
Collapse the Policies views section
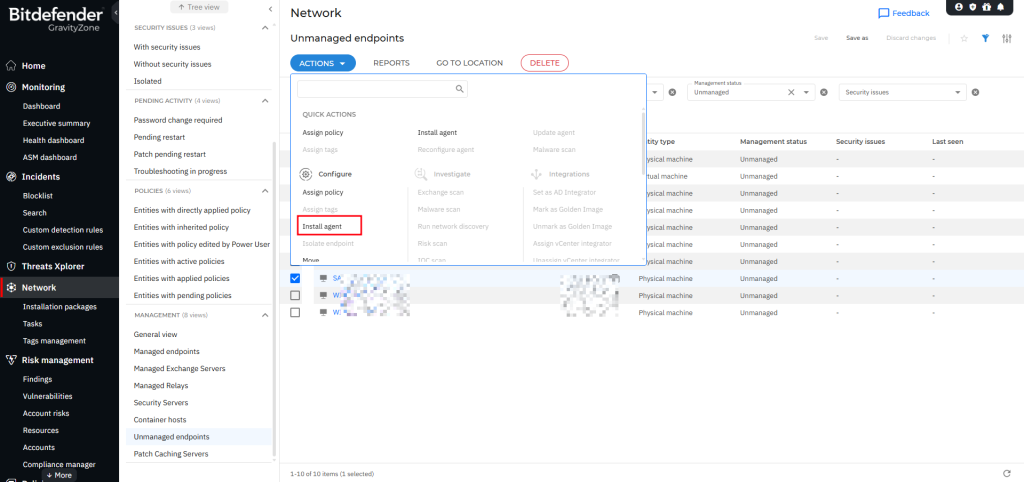[265, 190]
